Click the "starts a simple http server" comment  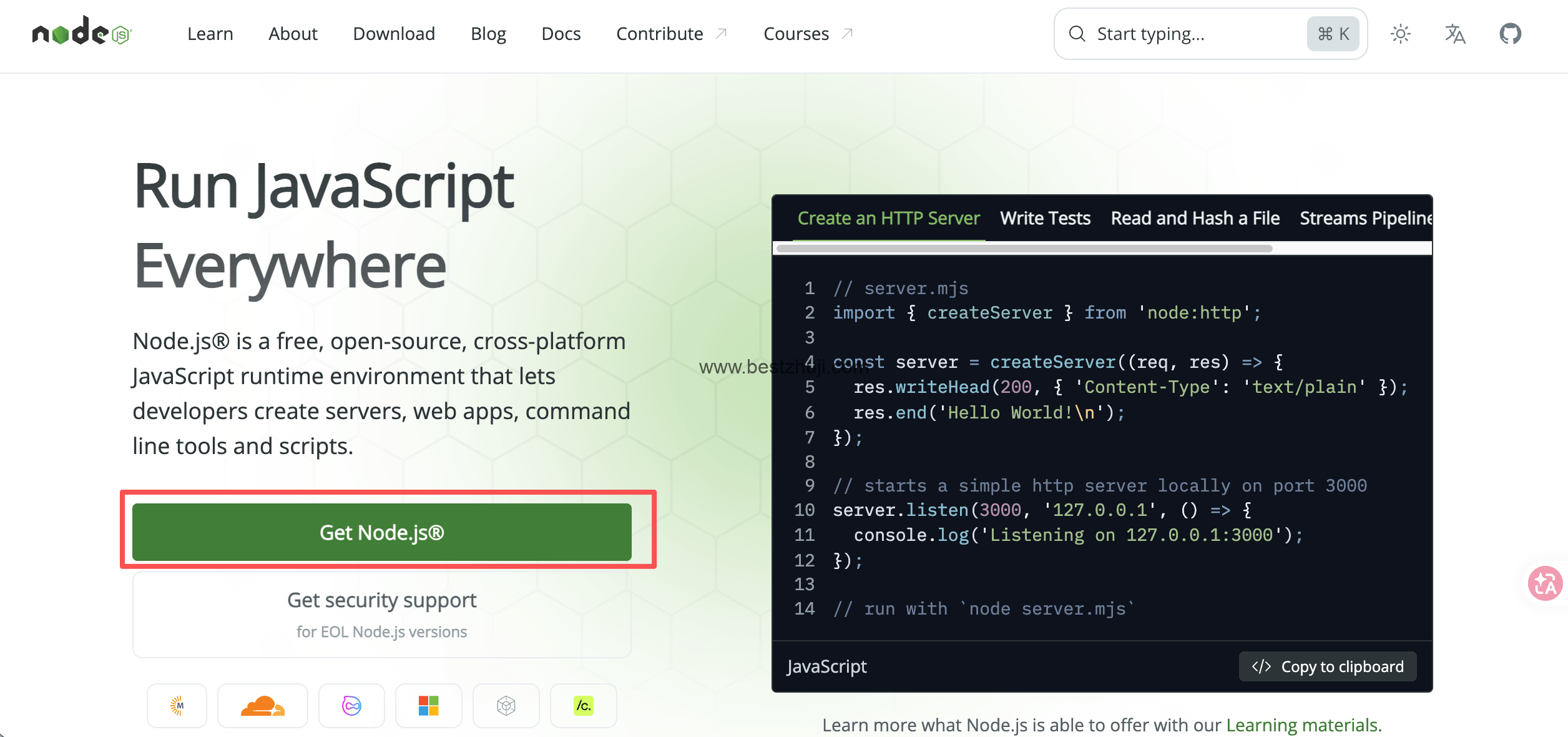(1100, 486)
